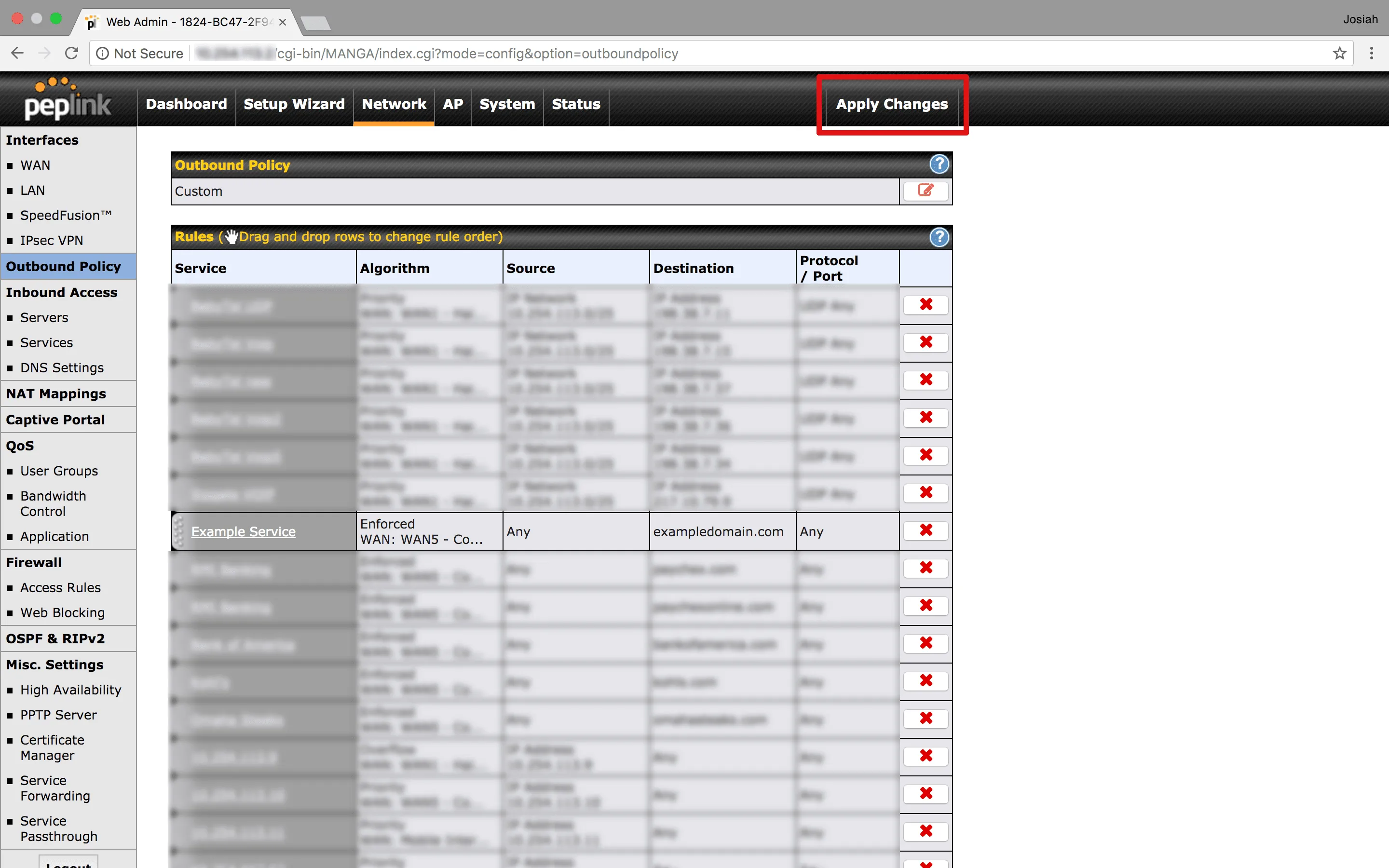The height and width of the screenshot is (868, 1389).
Task: Bookmark page with the star icon
Action: coord(1339,54)
